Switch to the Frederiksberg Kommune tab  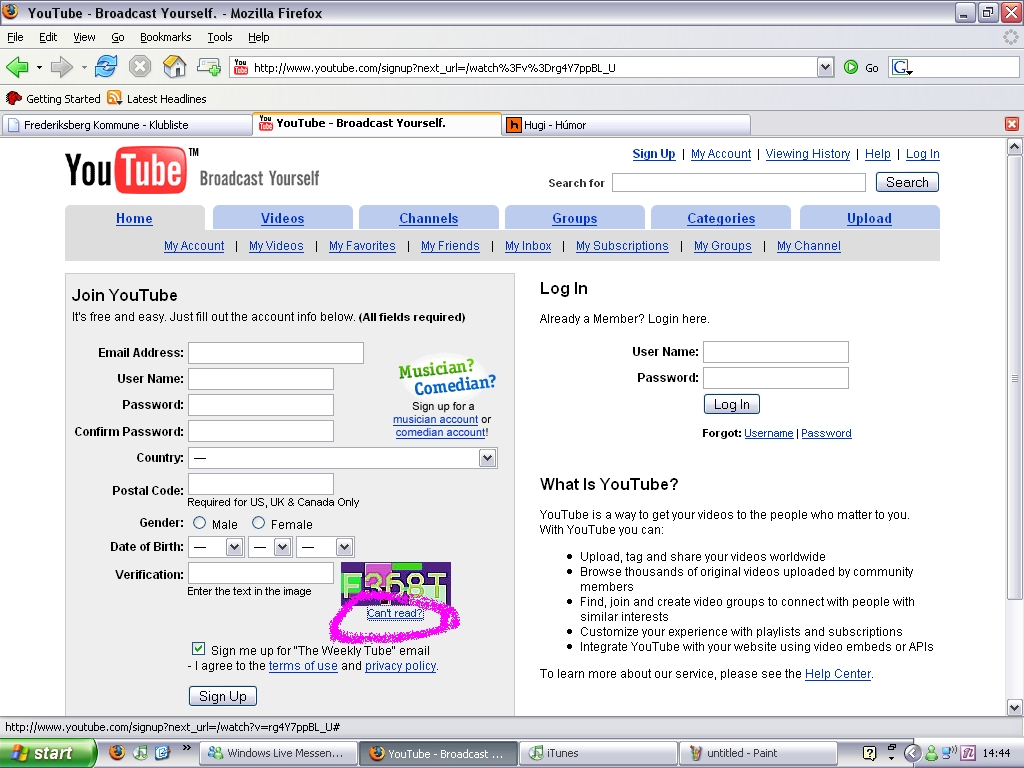click(127, 125)
